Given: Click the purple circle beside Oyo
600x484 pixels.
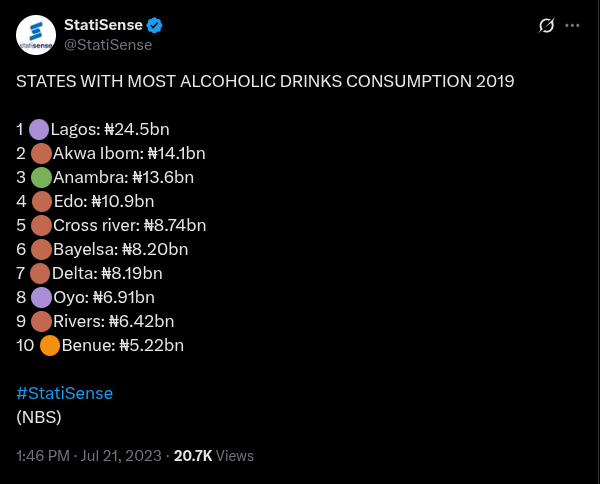Looking at the screenshot, I should click(x=41, y=297).
